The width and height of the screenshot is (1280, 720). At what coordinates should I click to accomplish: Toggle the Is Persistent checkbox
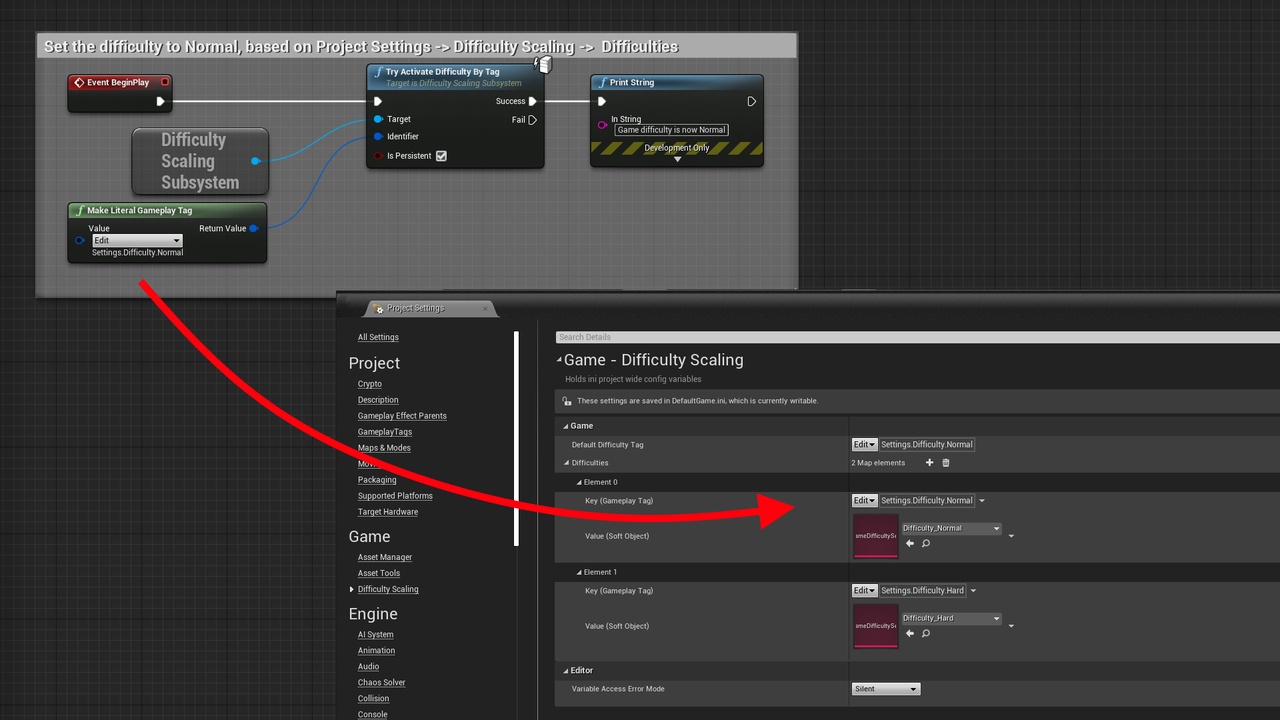441,156
